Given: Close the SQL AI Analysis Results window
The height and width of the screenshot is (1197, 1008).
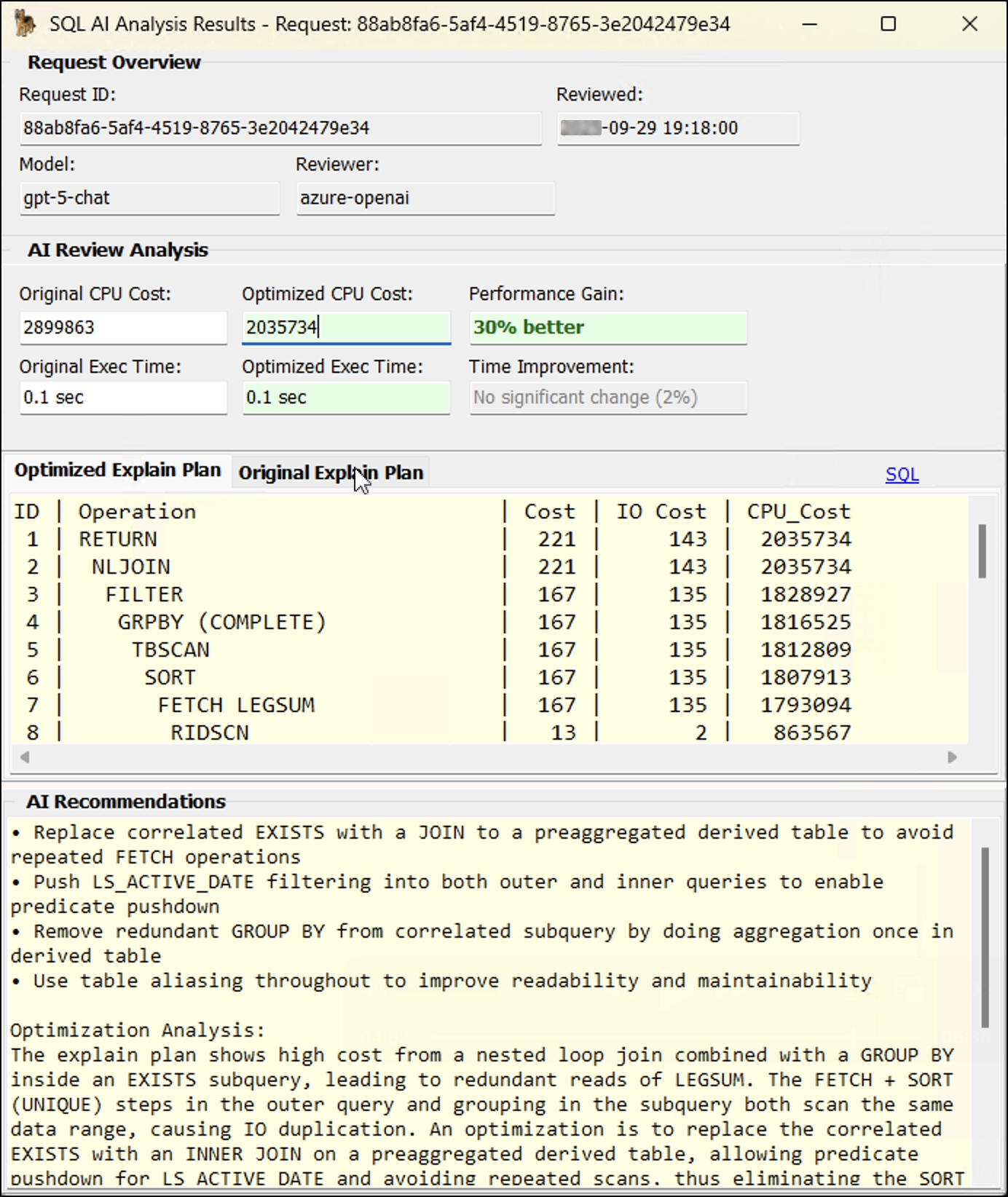Looking at the screenshot, I should (969, 24).
